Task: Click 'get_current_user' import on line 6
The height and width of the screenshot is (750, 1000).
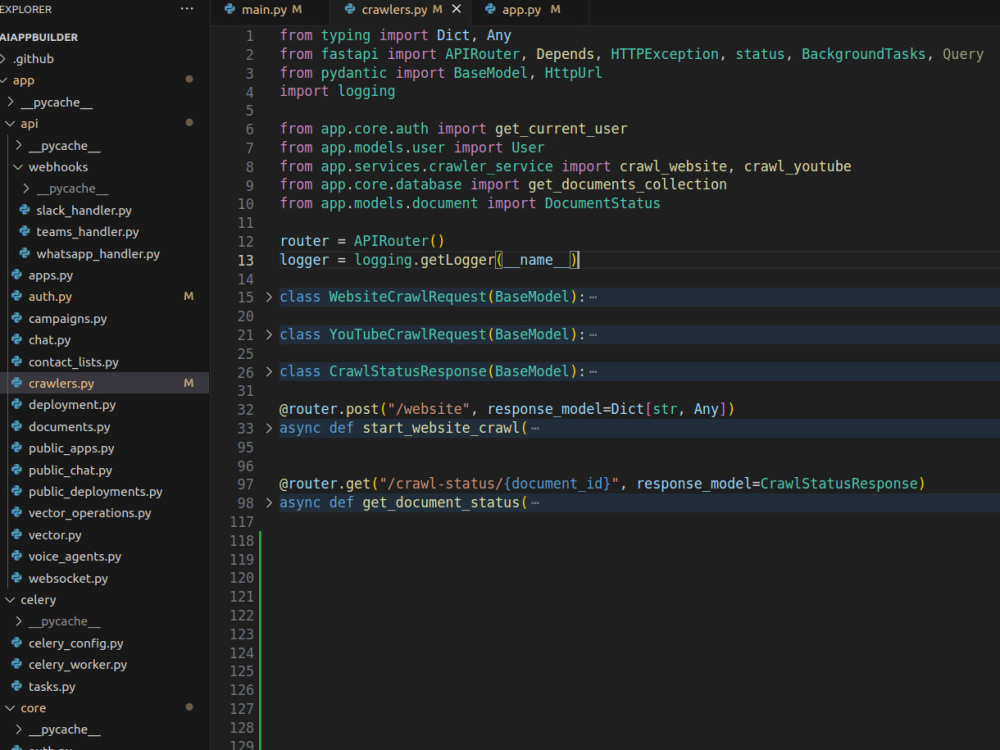Action: [561, 129]
